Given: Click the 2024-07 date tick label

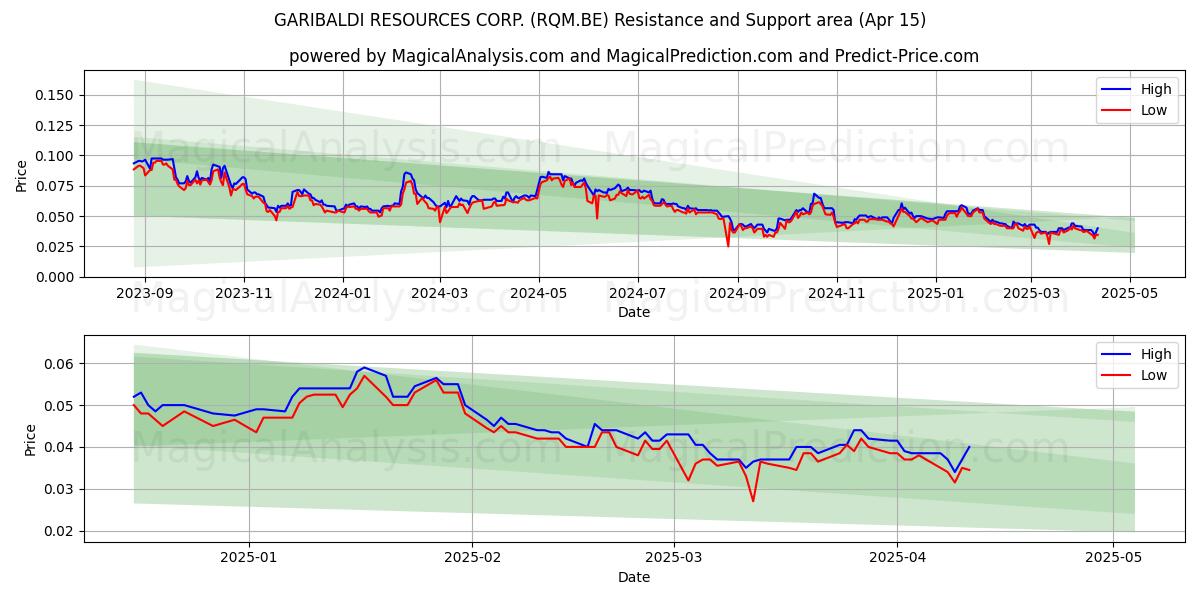Looking at the screenshot, I should click(x=638, y=293).
